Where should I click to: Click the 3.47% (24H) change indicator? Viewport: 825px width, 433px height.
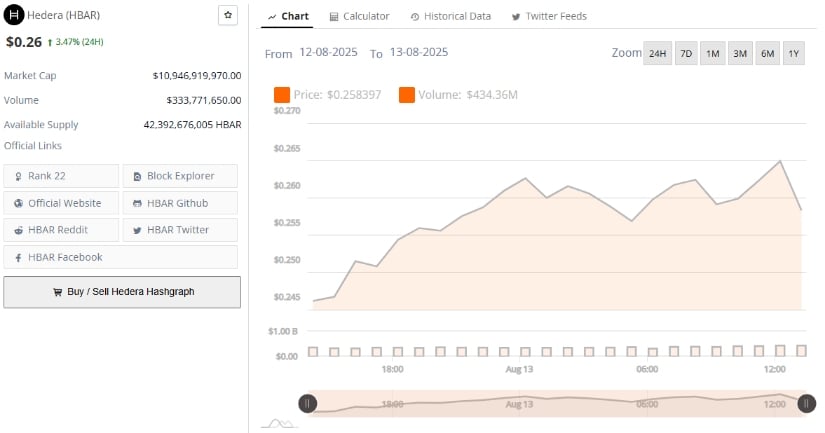coord(75,42)
